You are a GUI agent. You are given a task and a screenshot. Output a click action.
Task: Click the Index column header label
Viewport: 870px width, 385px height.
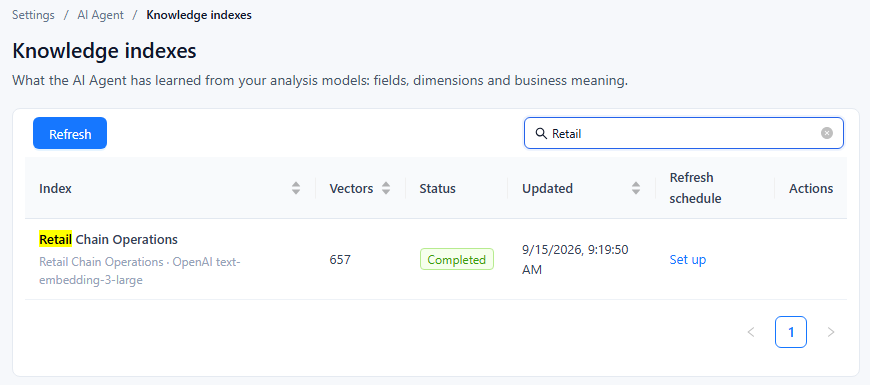point(55,188)
